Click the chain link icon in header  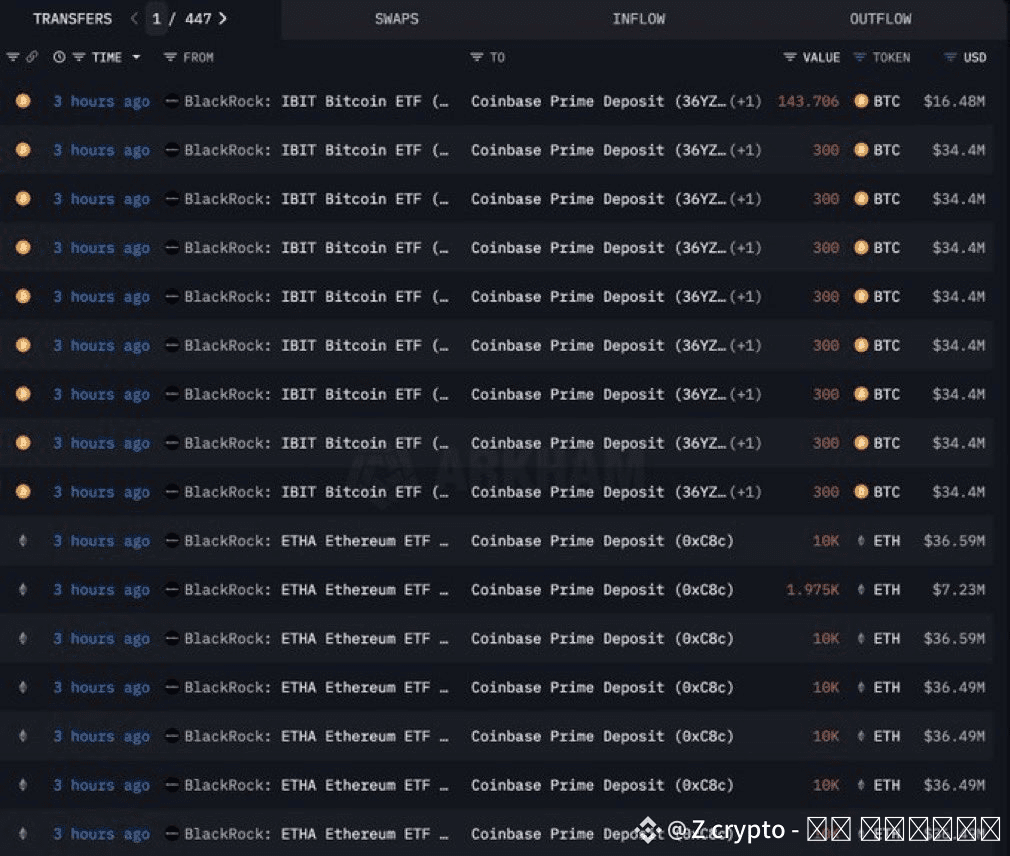32,57
